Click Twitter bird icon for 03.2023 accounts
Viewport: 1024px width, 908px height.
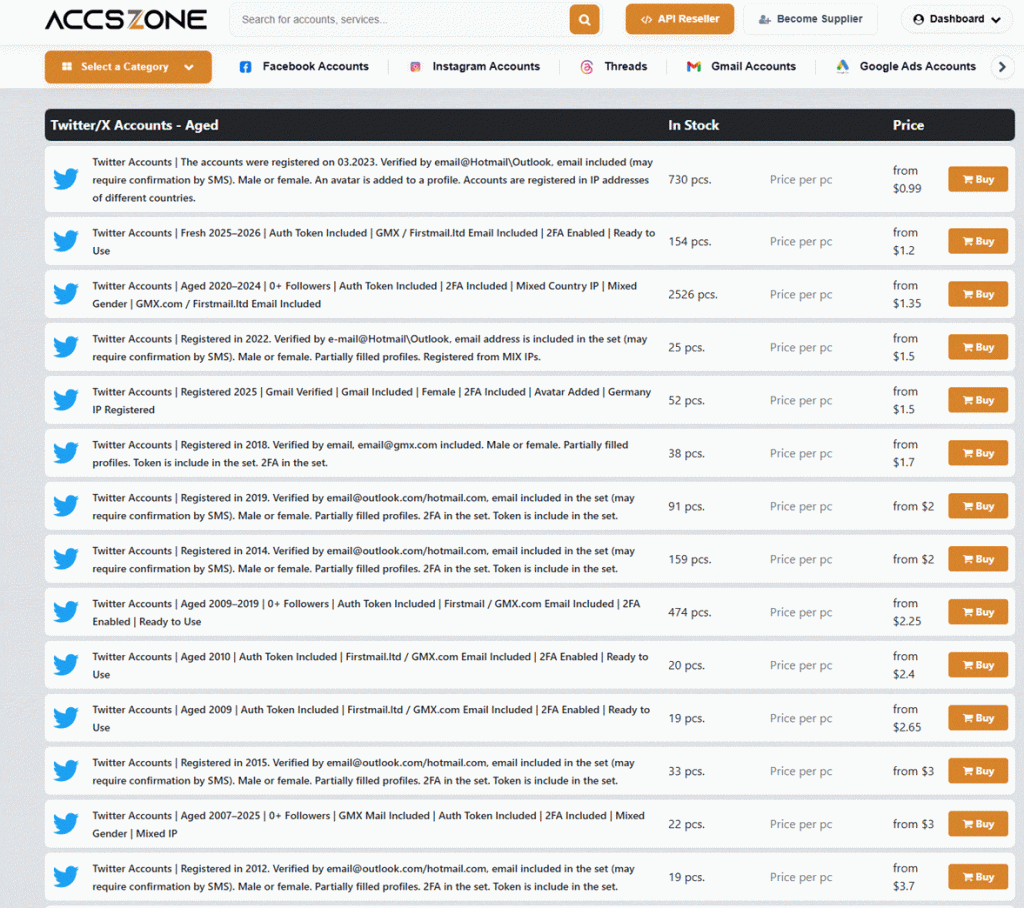tap(66, 179)
